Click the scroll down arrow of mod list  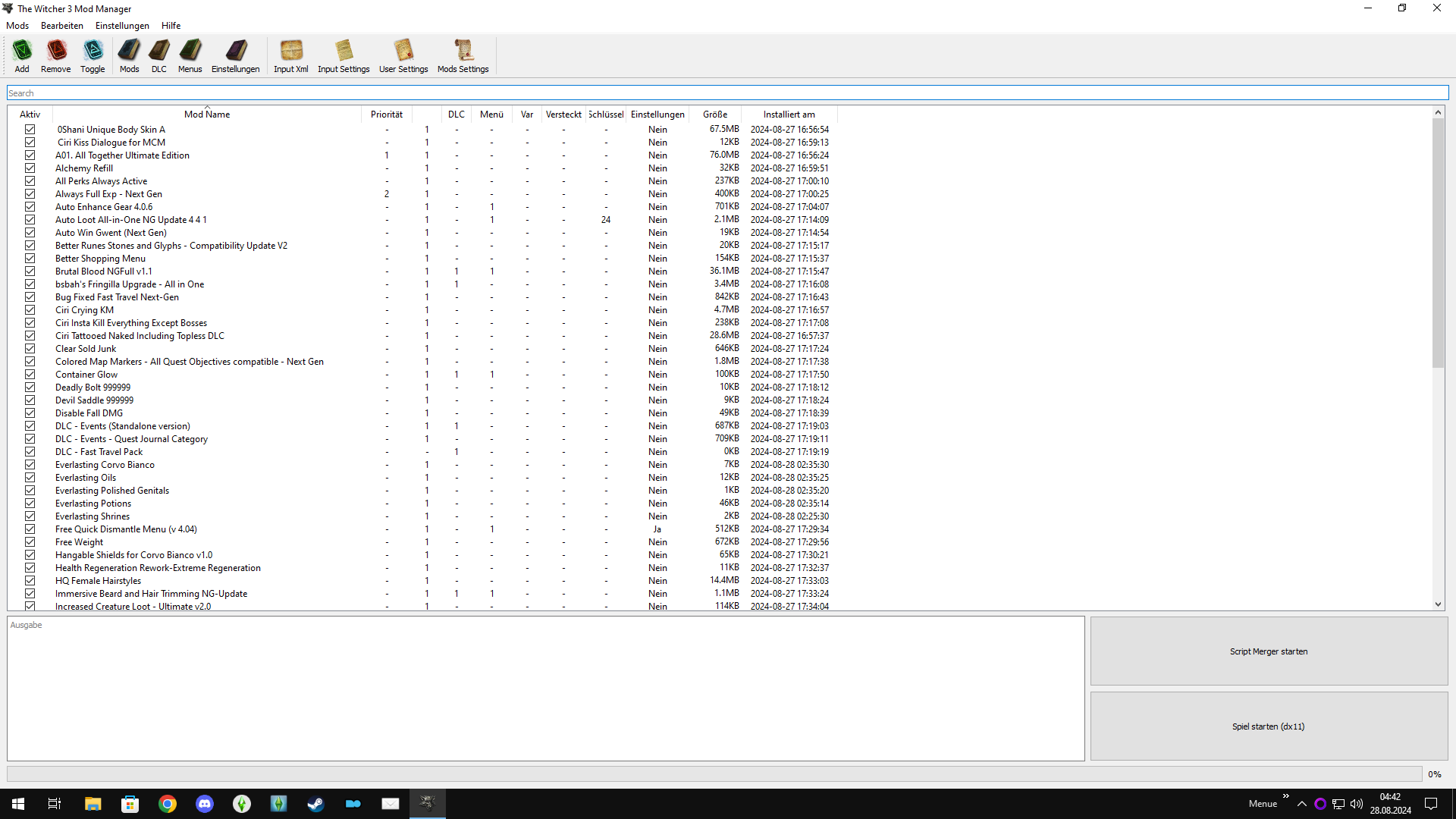(1438, 604)
